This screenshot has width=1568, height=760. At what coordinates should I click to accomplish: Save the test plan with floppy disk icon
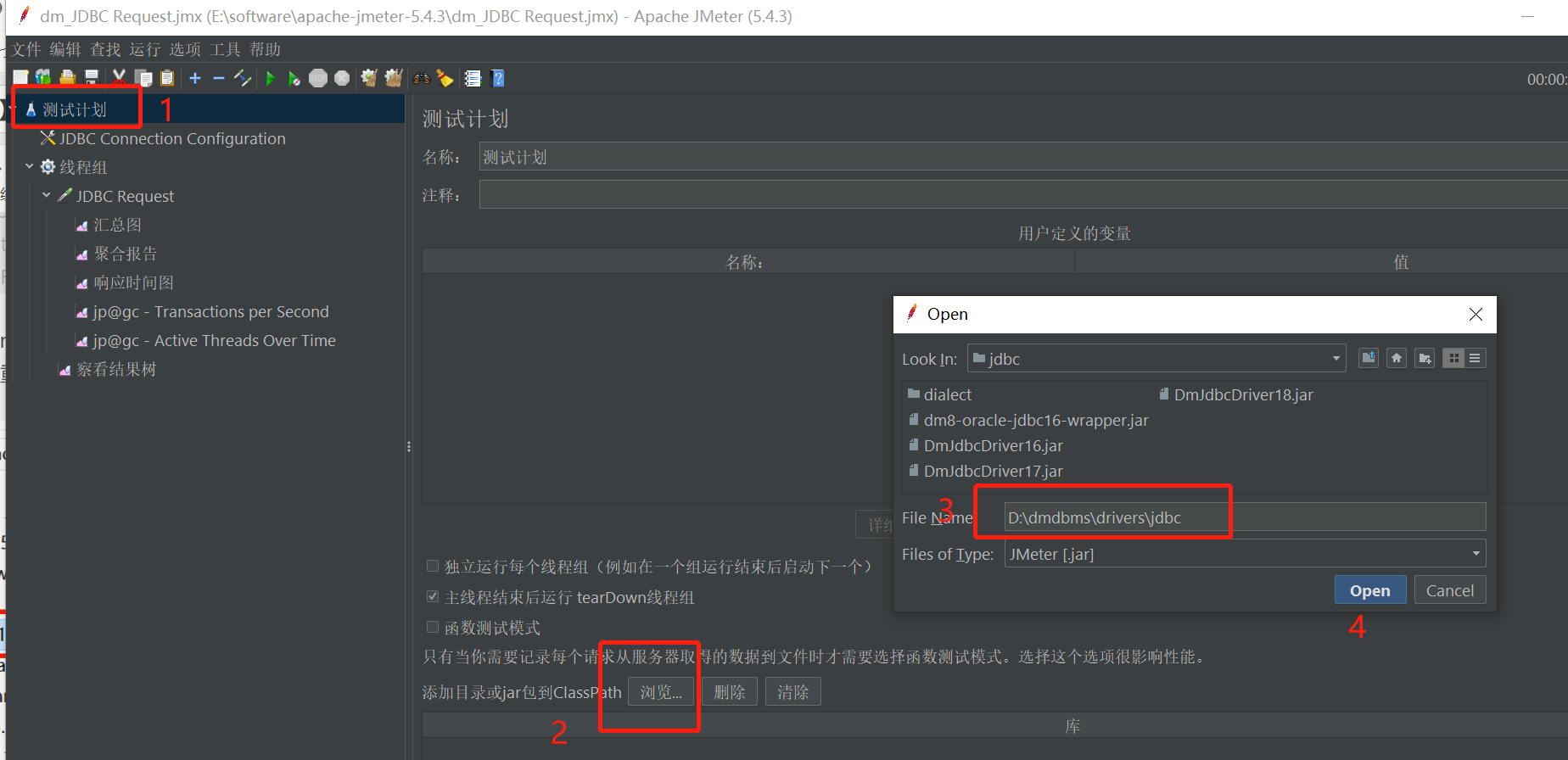(91, 78)
